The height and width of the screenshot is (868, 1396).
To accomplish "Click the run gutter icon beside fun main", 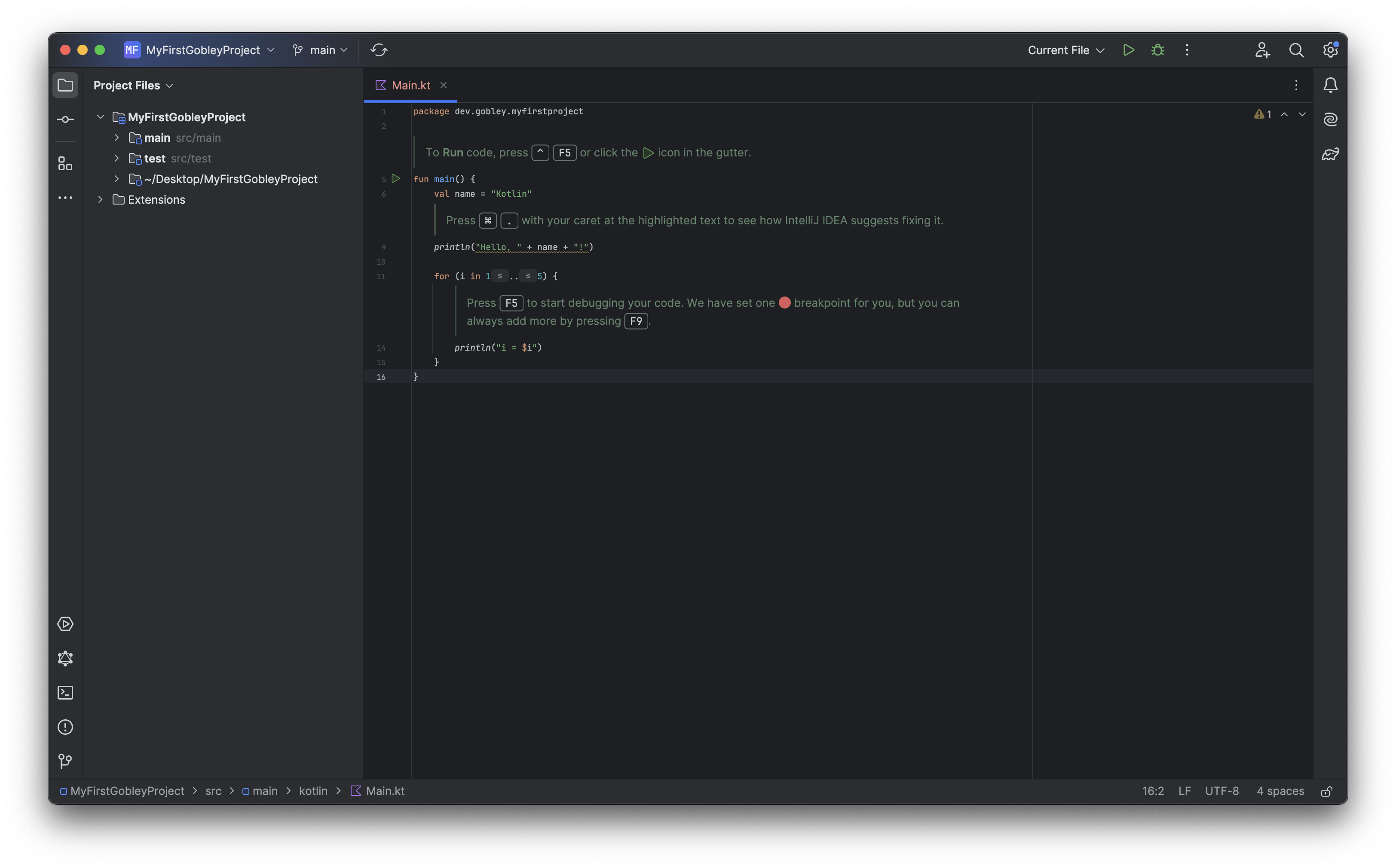I will point(396,178).
